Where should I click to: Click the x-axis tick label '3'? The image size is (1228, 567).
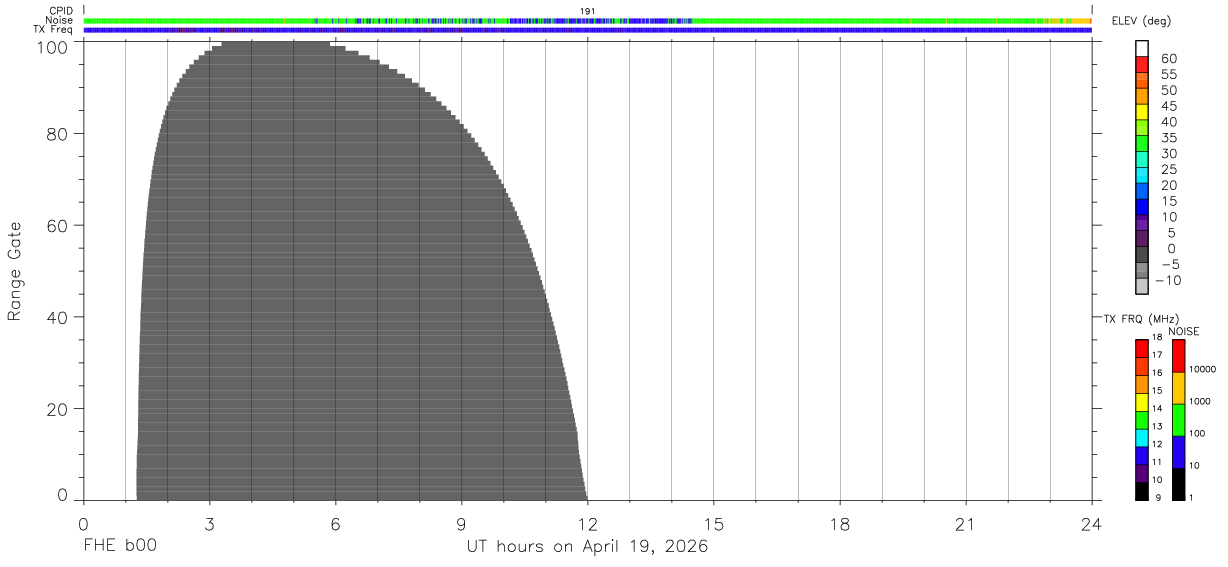tap(209, 524)
